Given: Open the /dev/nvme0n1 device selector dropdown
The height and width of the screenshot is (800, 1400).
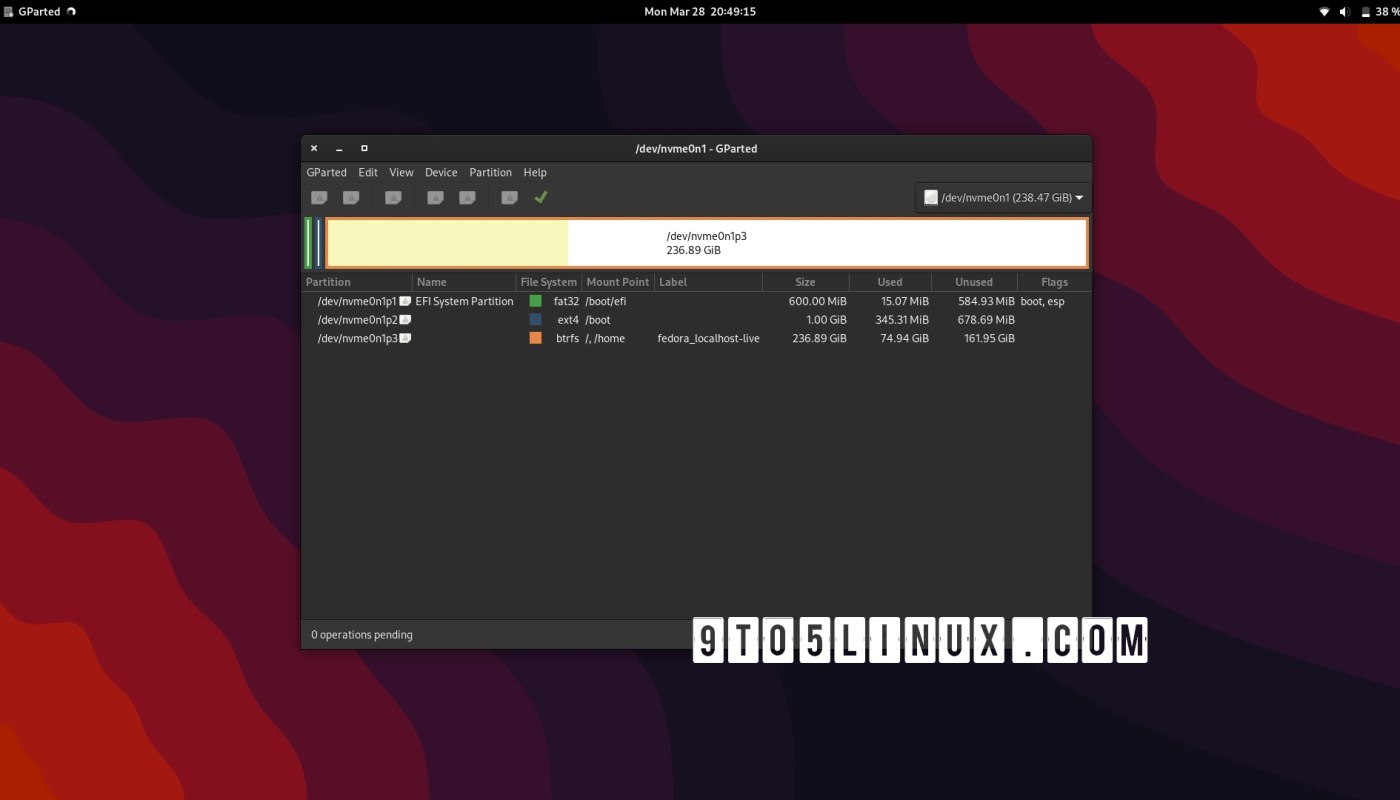Looking at the screenshot, I should 1002,197.
